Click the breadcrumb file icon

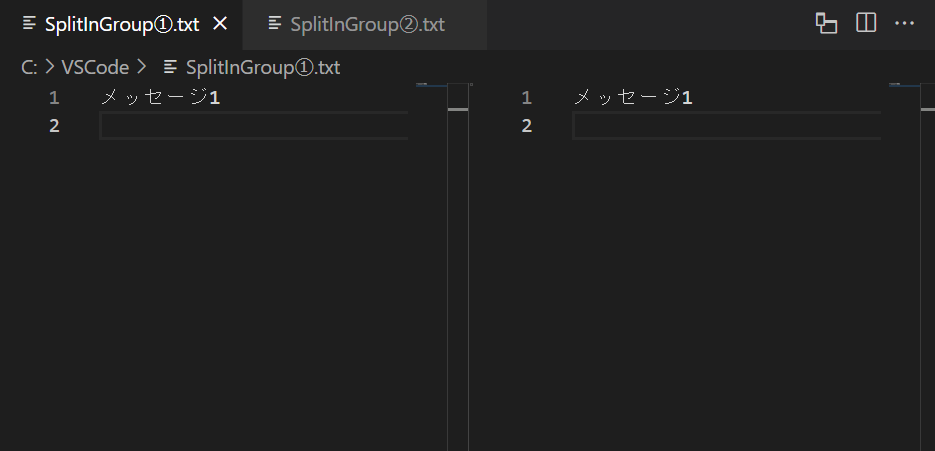coord(171,67)
